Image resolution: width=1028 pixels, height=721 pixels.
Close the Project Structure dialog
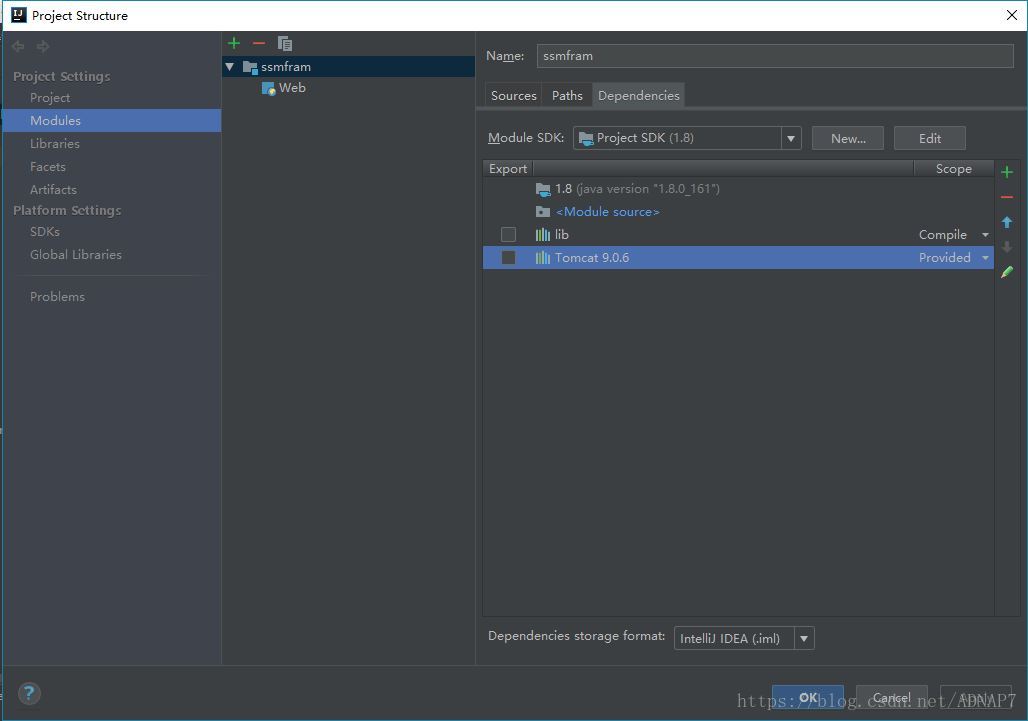[x=1012, y=15]
